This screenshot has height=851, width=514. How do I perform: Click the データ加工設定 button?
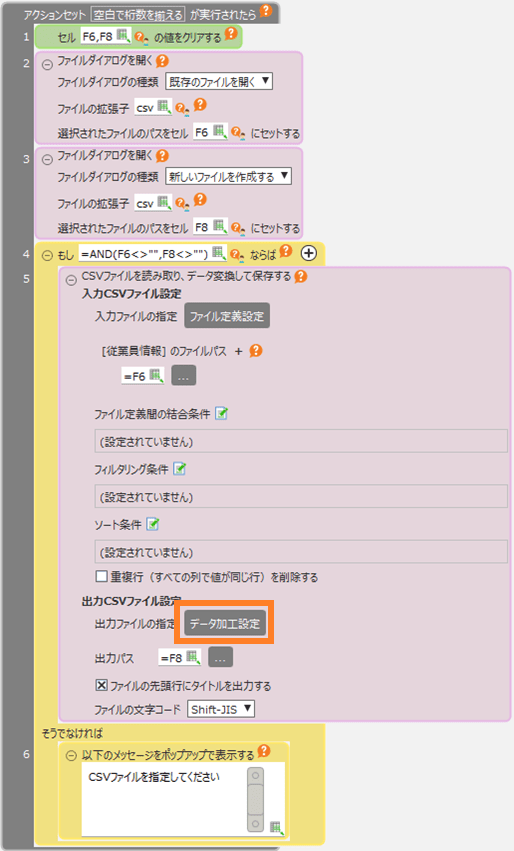(x=225, y=624)
